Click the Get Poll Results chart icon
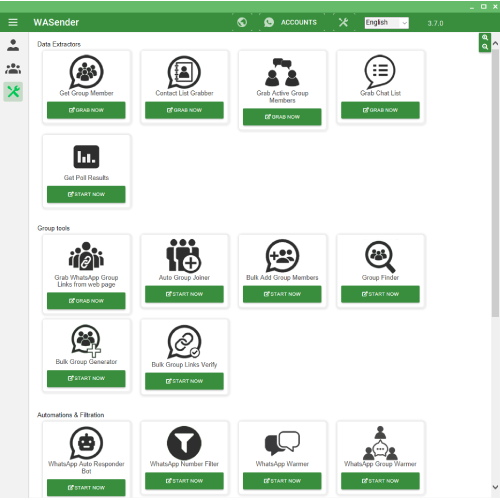Viewport: 500px width, 500px height. [x=86, y=157]
